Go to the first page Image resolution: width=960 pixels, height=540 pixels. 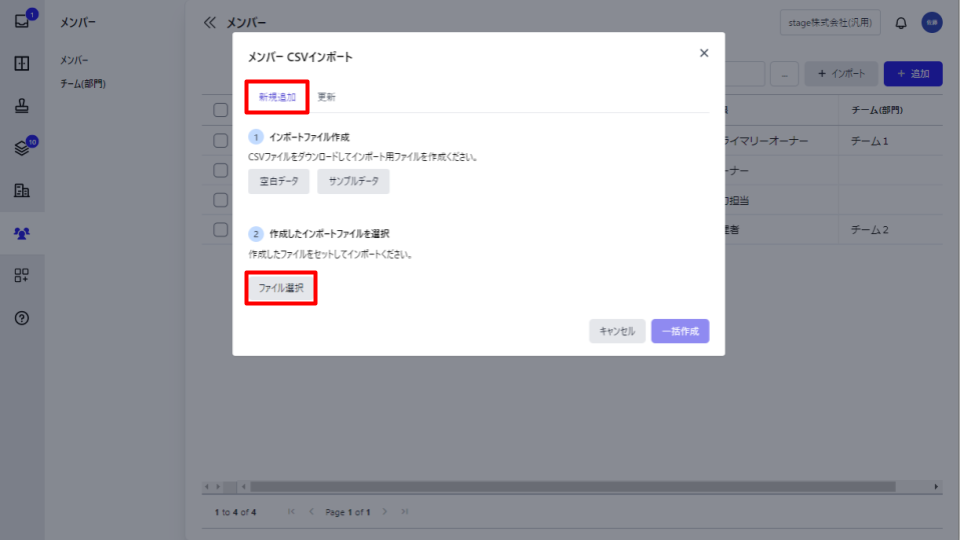291,512
